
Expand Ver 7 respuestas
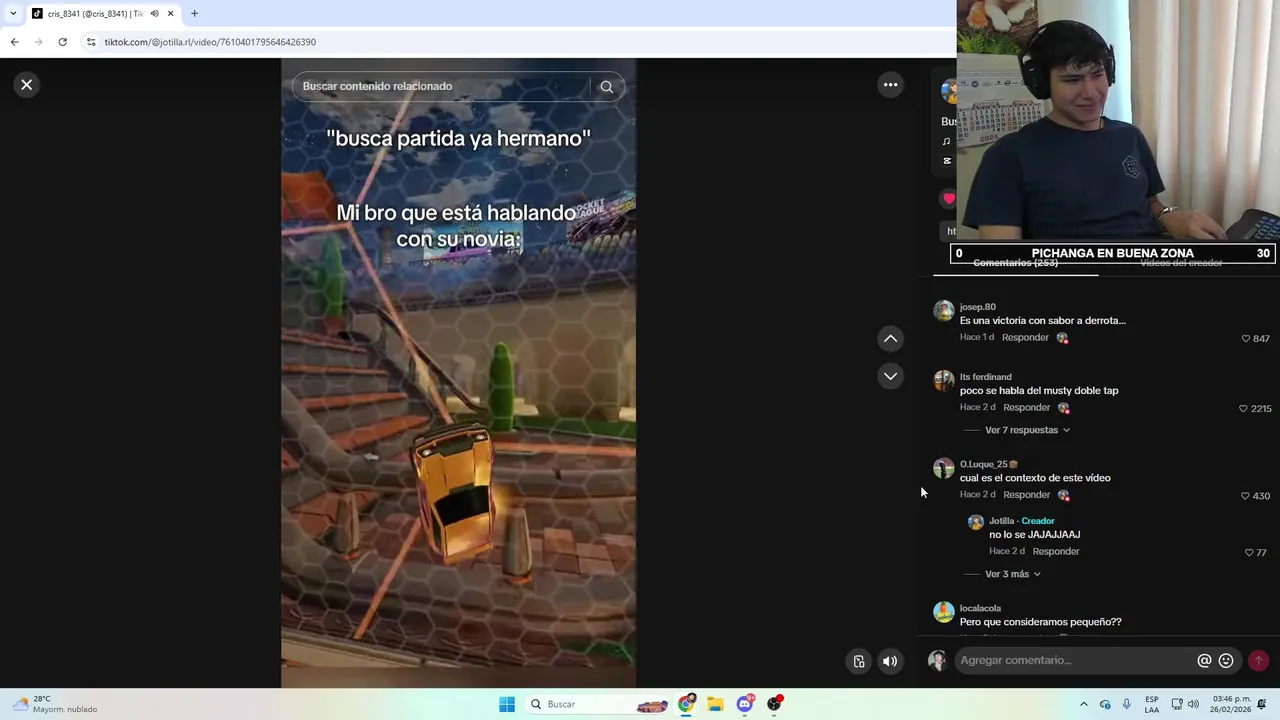[x=1027, y=430]
